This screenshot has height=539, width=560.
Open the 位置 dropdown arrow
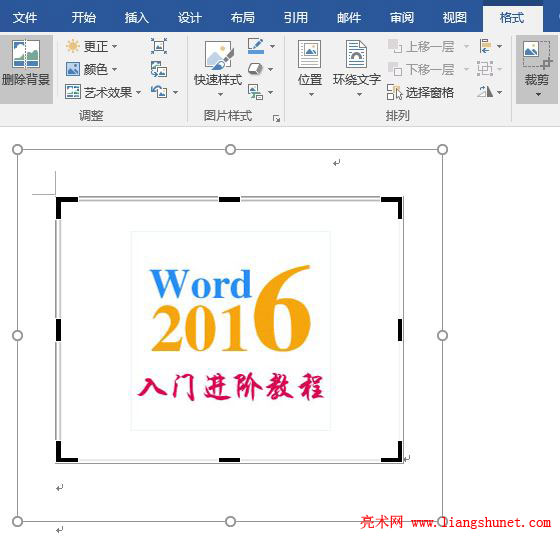pos(311,95)
